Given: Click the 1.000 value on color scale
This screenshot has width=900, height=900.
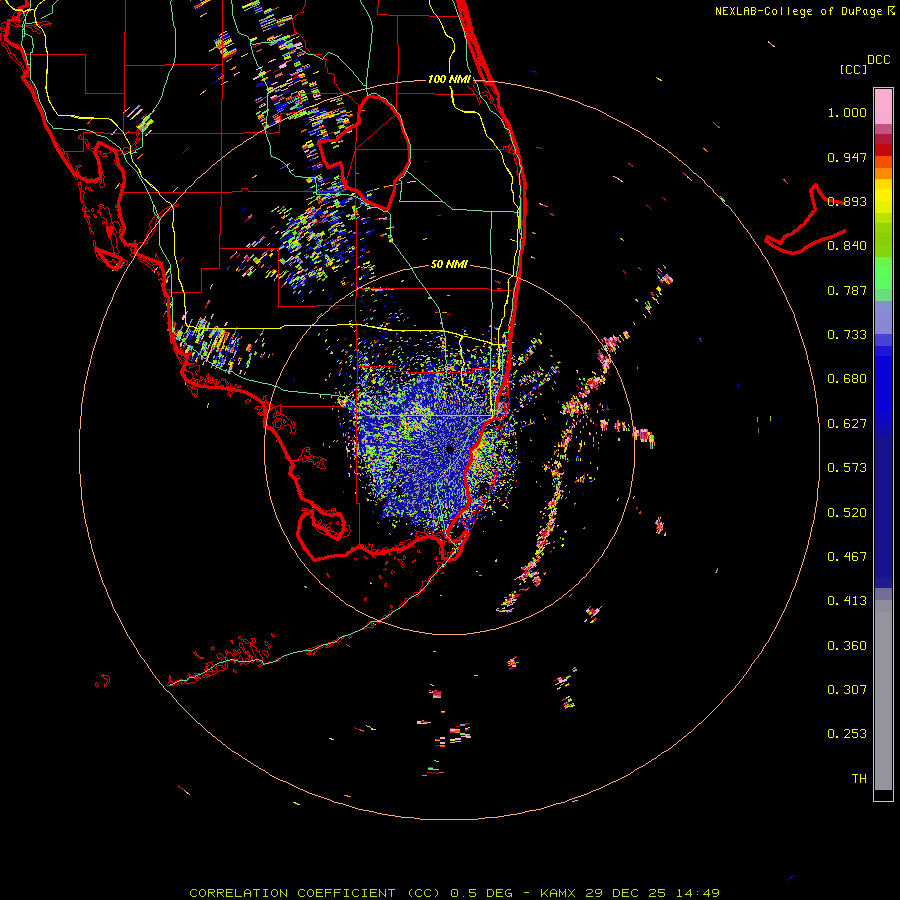Looking at the screenshot, I should 847,112.
